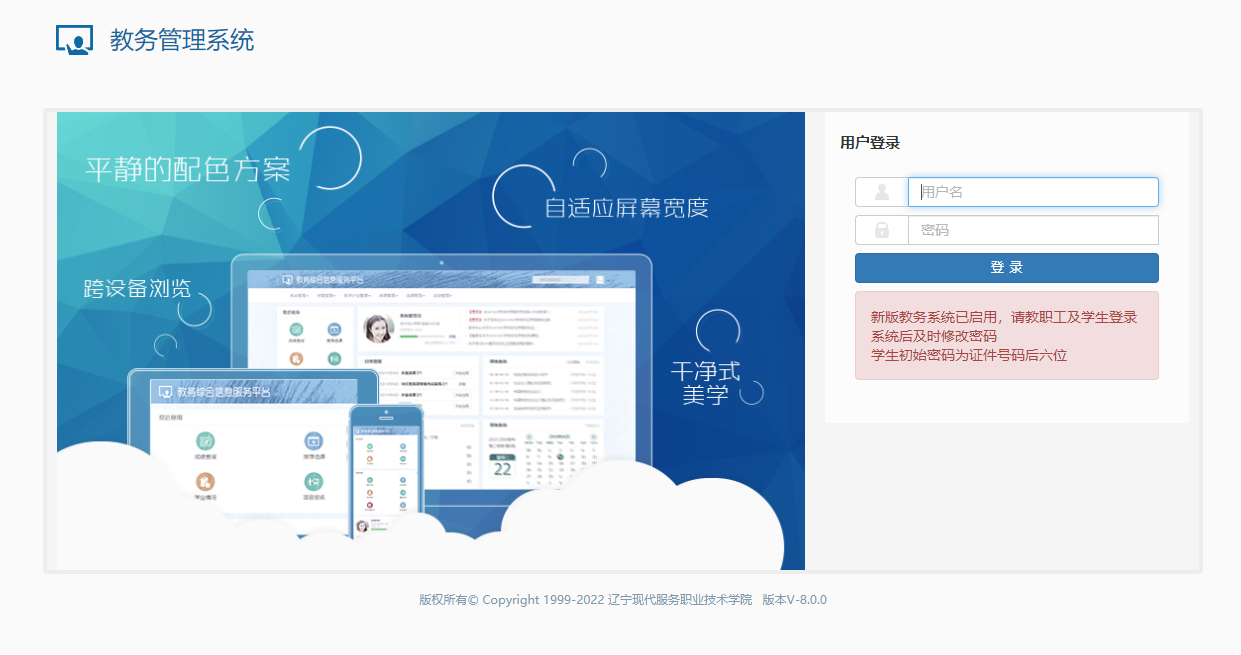Click the 干净式美学 banner text
This screenshot has height=655, width=1241.
(x=705, y=383)
